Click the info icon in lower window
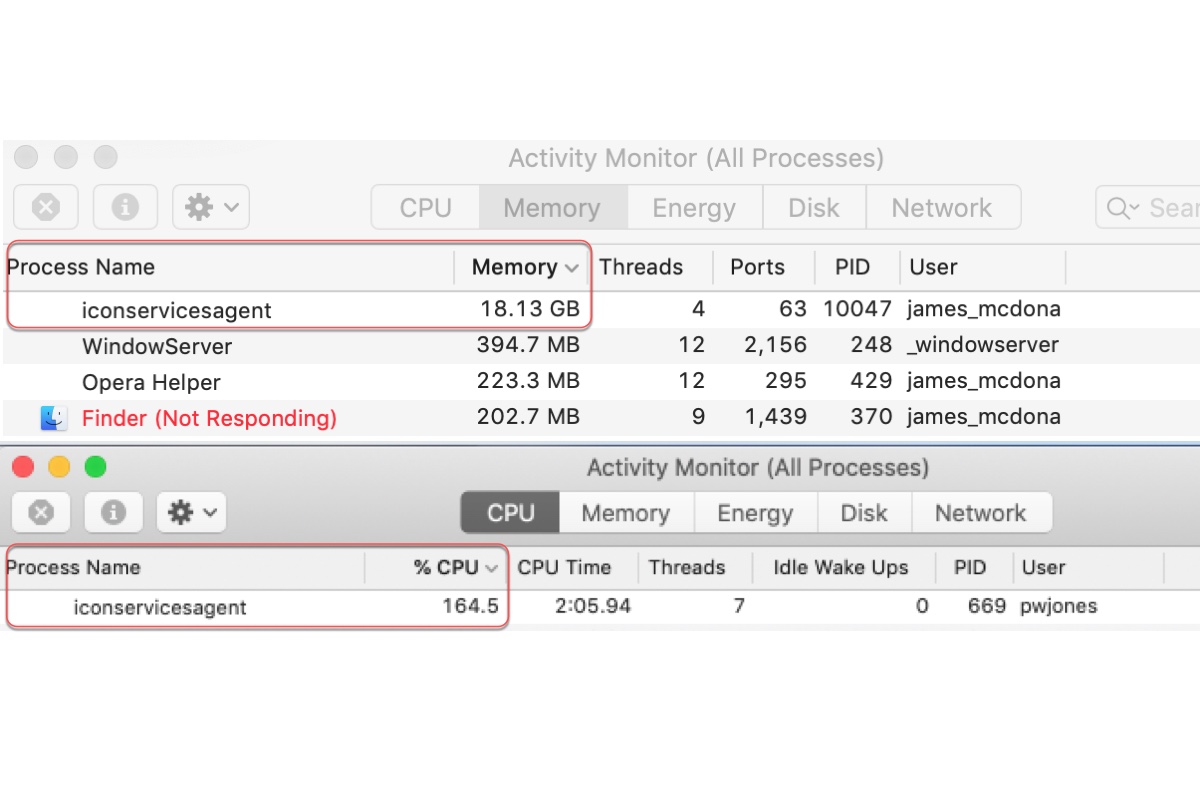1200x800 pixels. [x=113, y=513]
